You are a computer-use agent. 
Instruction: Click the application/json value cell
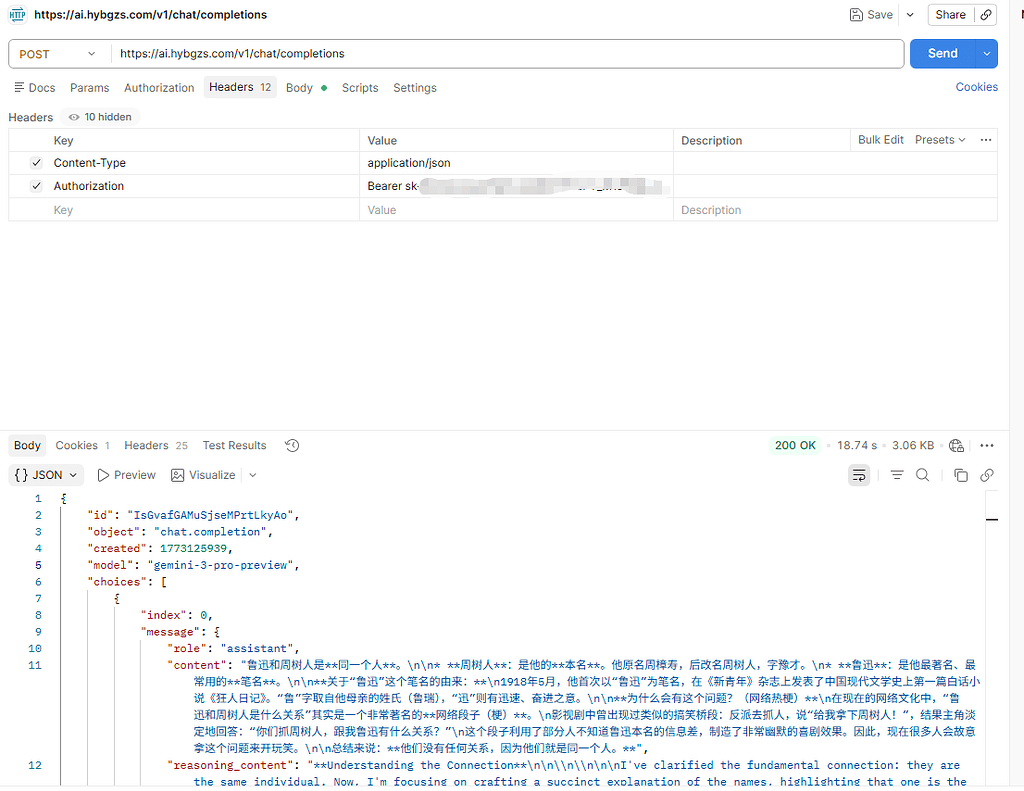click(x=516, y=163)
